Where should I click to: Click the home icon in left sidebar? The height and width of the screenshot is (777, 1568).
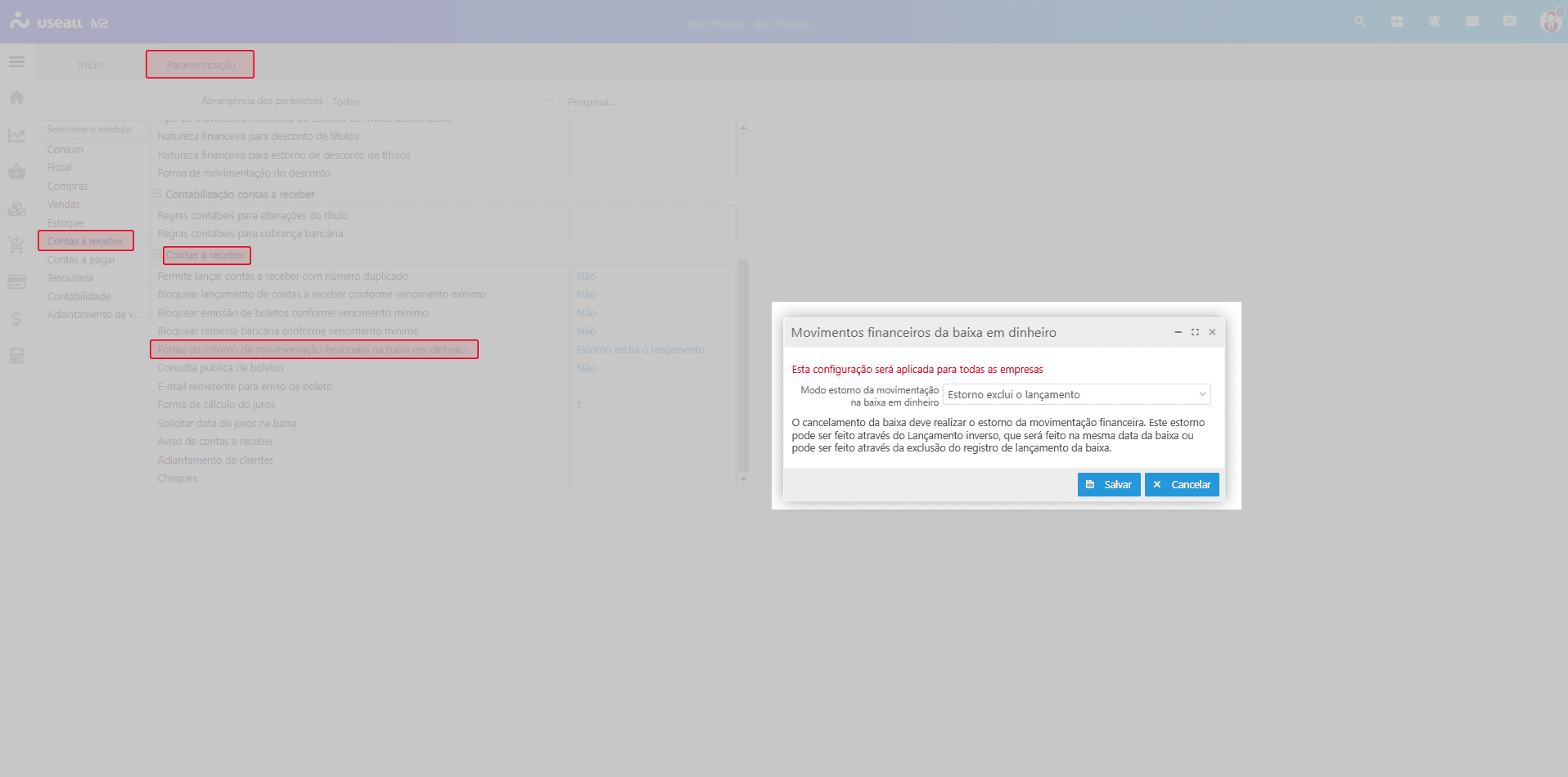pyautogui.click(x=16, y=98)
